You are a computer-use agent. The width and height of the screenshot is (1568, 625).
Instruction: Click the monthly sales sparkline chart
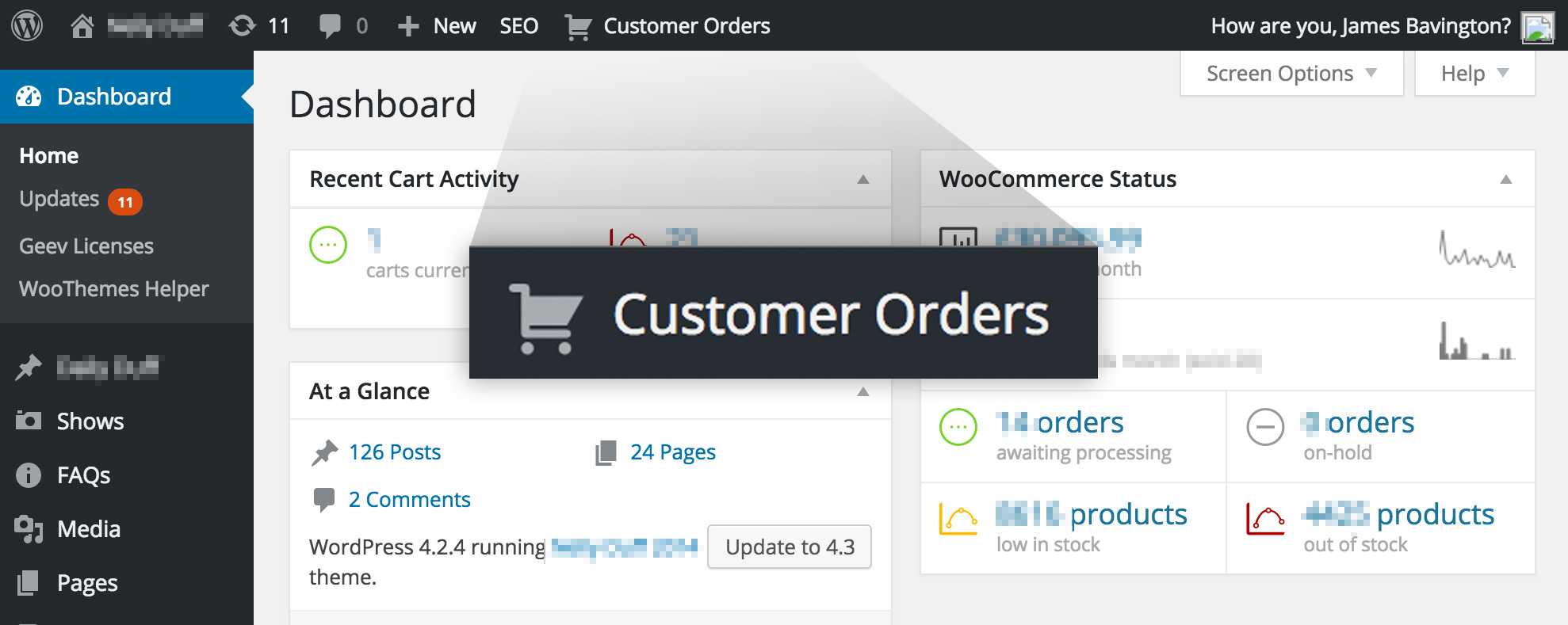click(x=1477, y=249)
